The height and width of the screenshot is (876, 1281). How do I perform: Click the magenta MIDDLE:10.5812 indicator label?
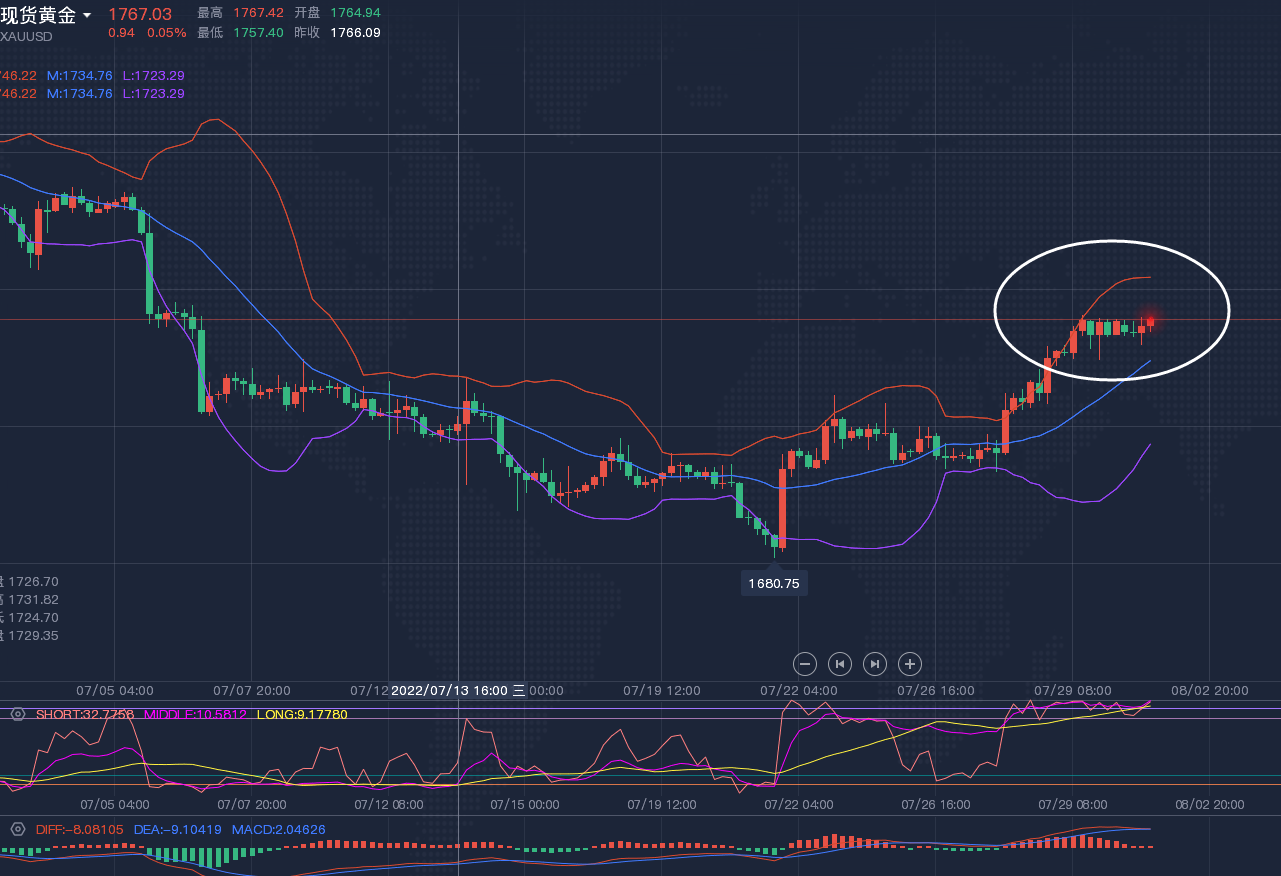pos(196,715)
